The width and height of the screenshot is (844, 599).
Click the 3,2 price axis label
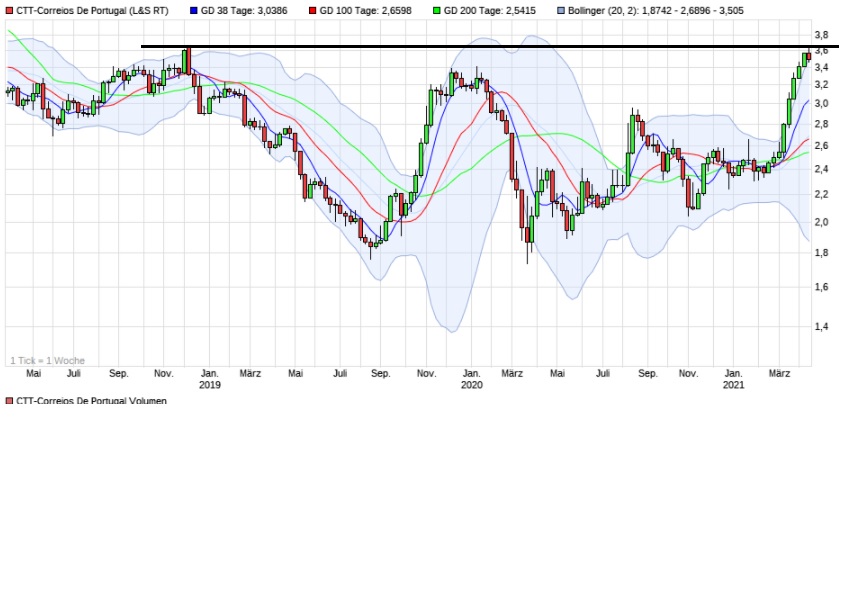coord(821,85)
